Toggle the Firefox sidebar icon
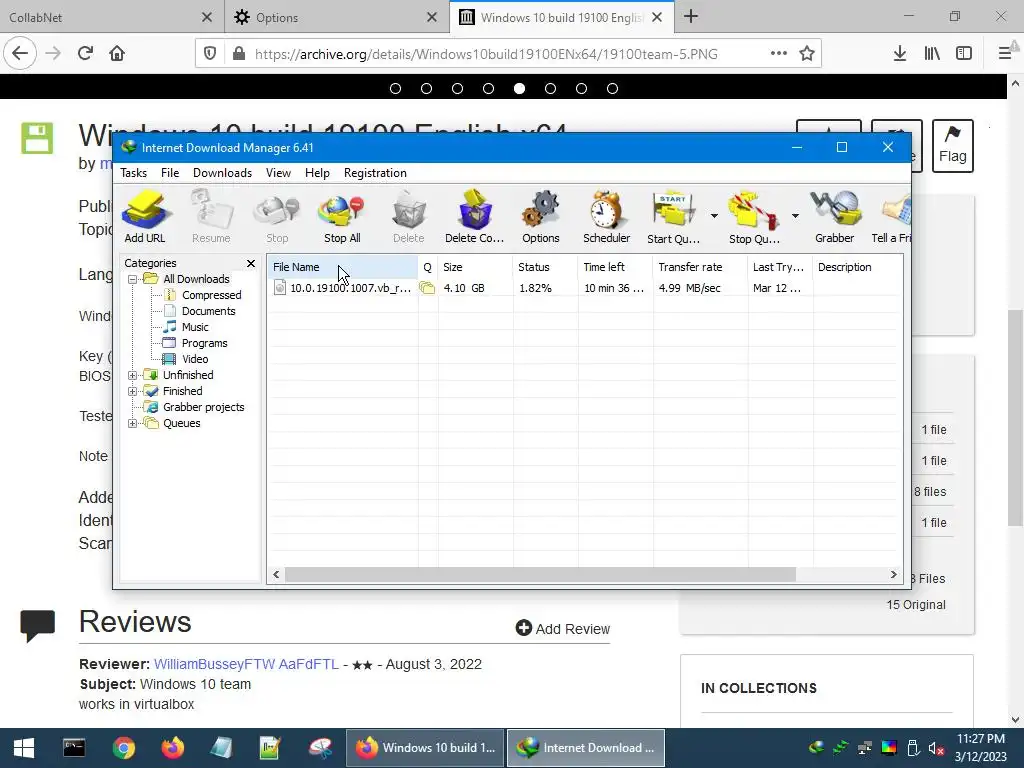This screenshot has width=1024, height=768. (x=964, y=54)
